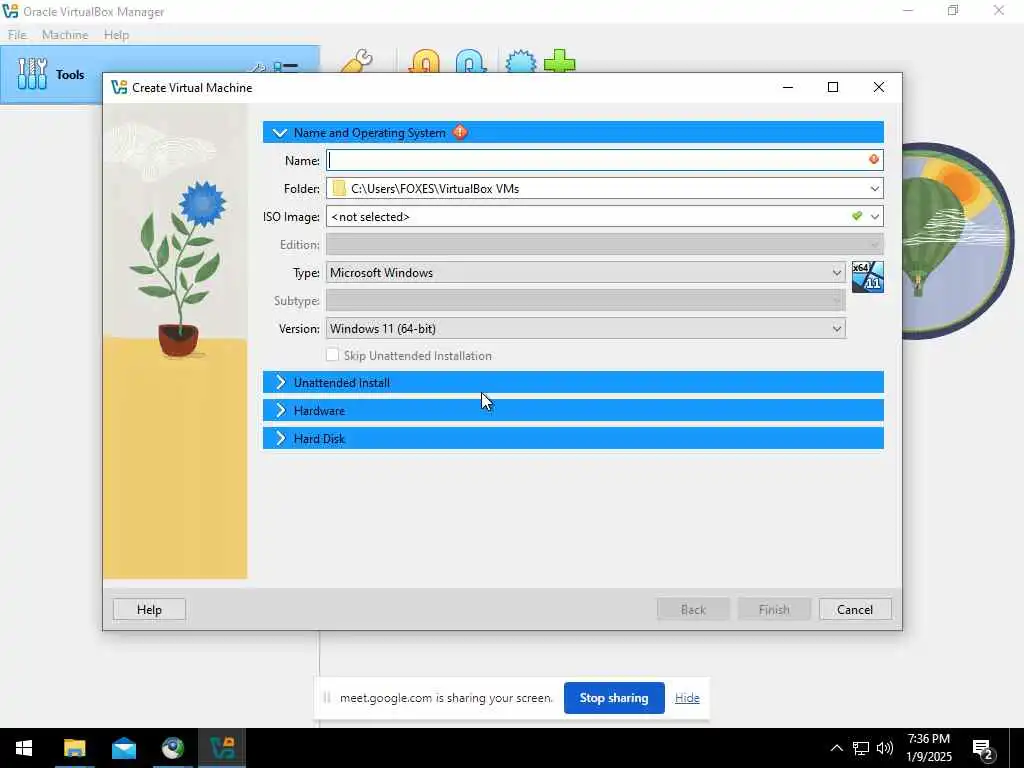Click the Tools icon in VirtualBox Manager
The image size is (1024, 768).
[32, 74]
